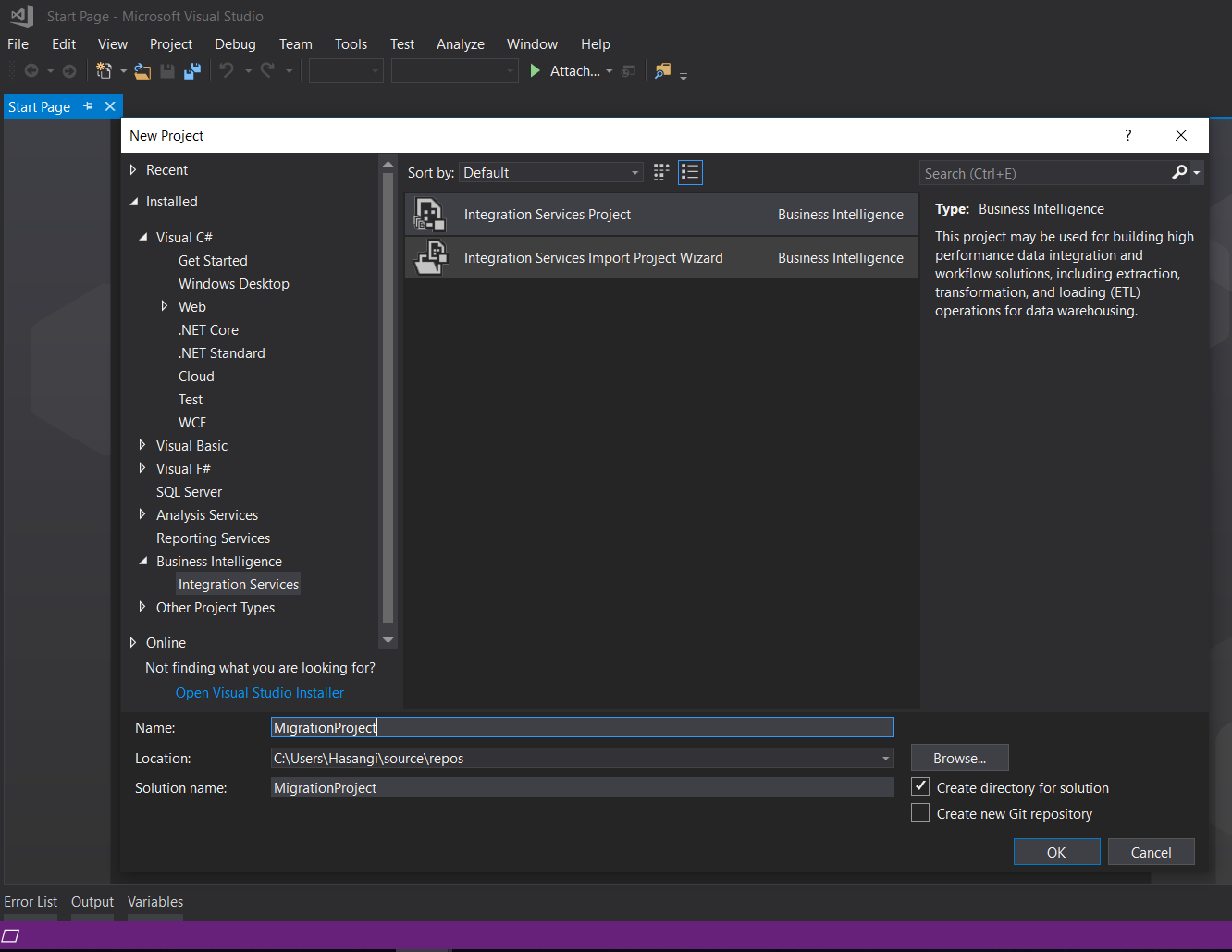
Task: Click the green Start/Attach play icon
Action: 535,70
